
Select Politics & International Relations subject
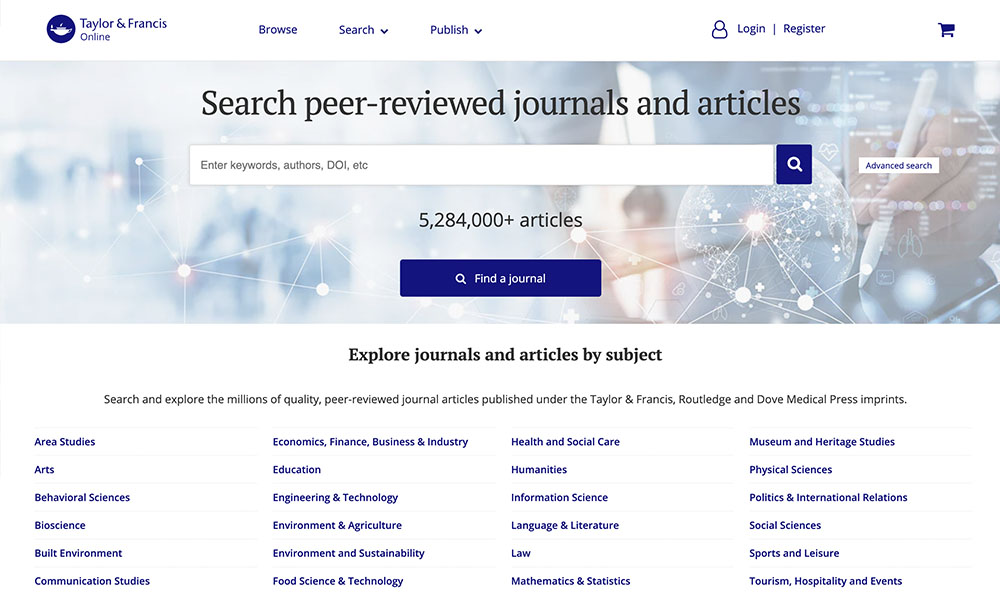click(x=828, y=498)
